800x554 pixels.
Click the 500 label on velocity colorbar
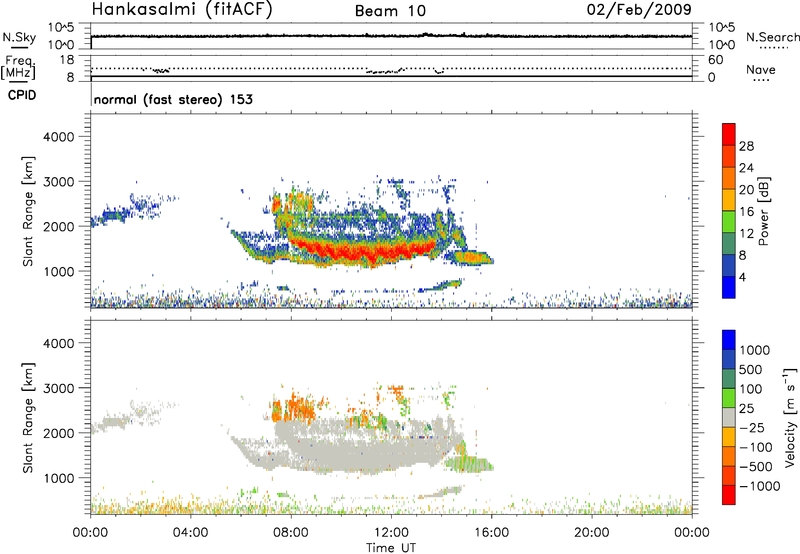751,370
